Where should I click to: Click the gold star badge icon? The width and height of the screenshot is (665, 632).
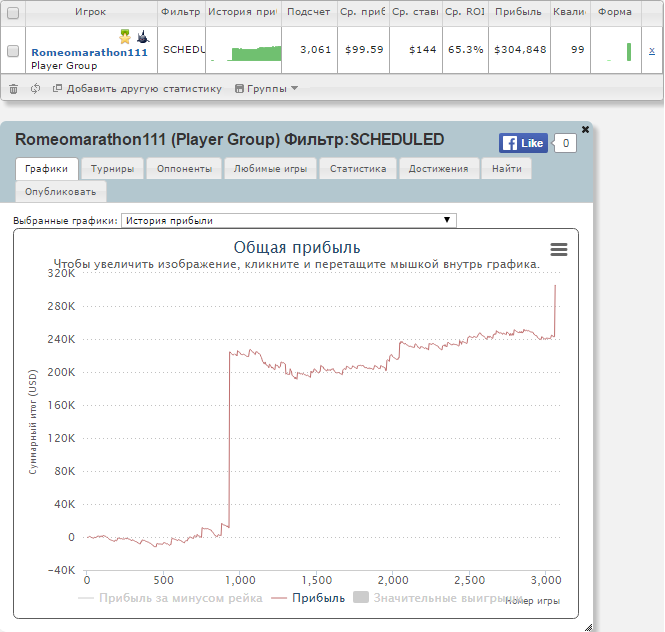point(125,37)
